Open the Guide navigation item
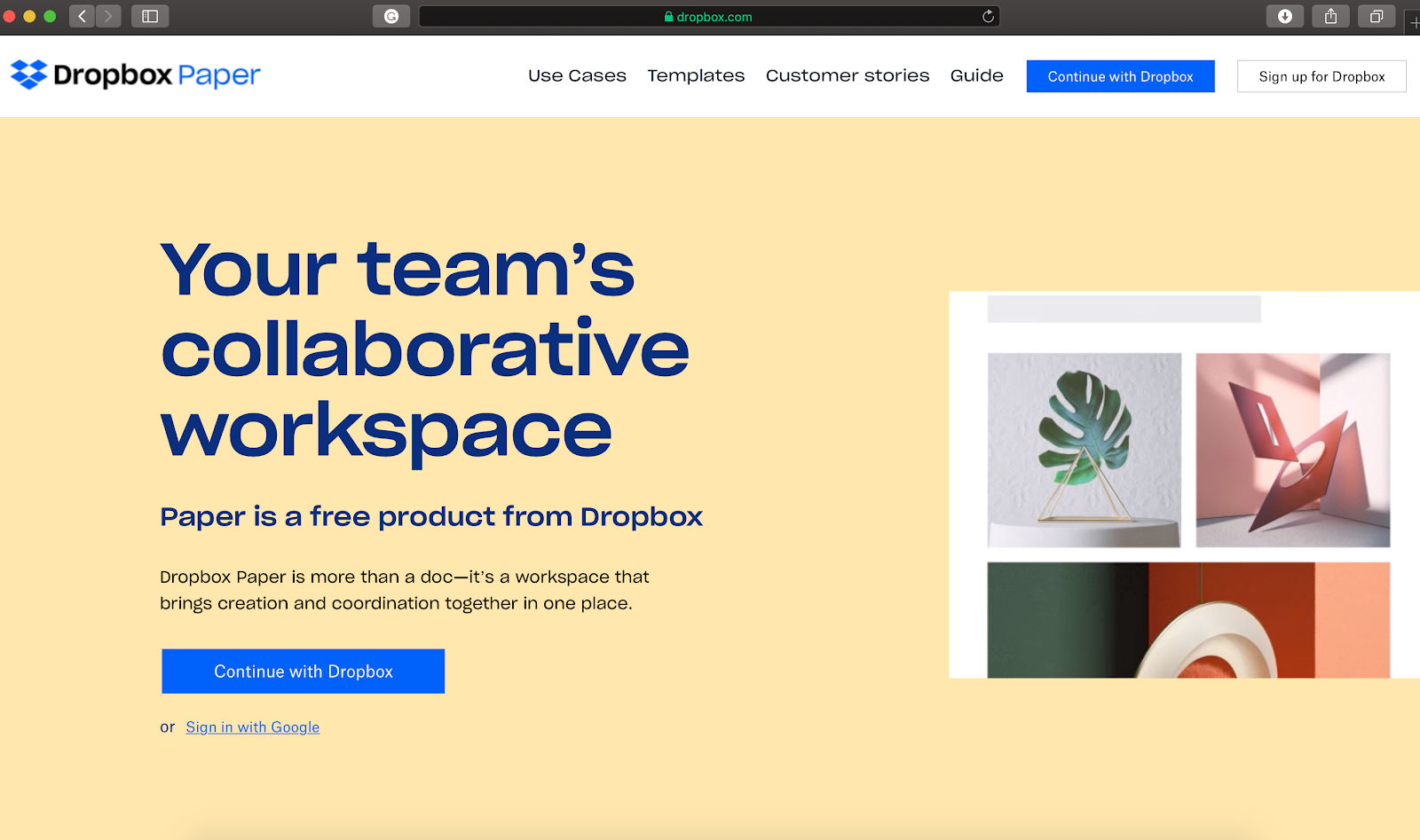Screen dimensions: 1420x840 [976, 75]
